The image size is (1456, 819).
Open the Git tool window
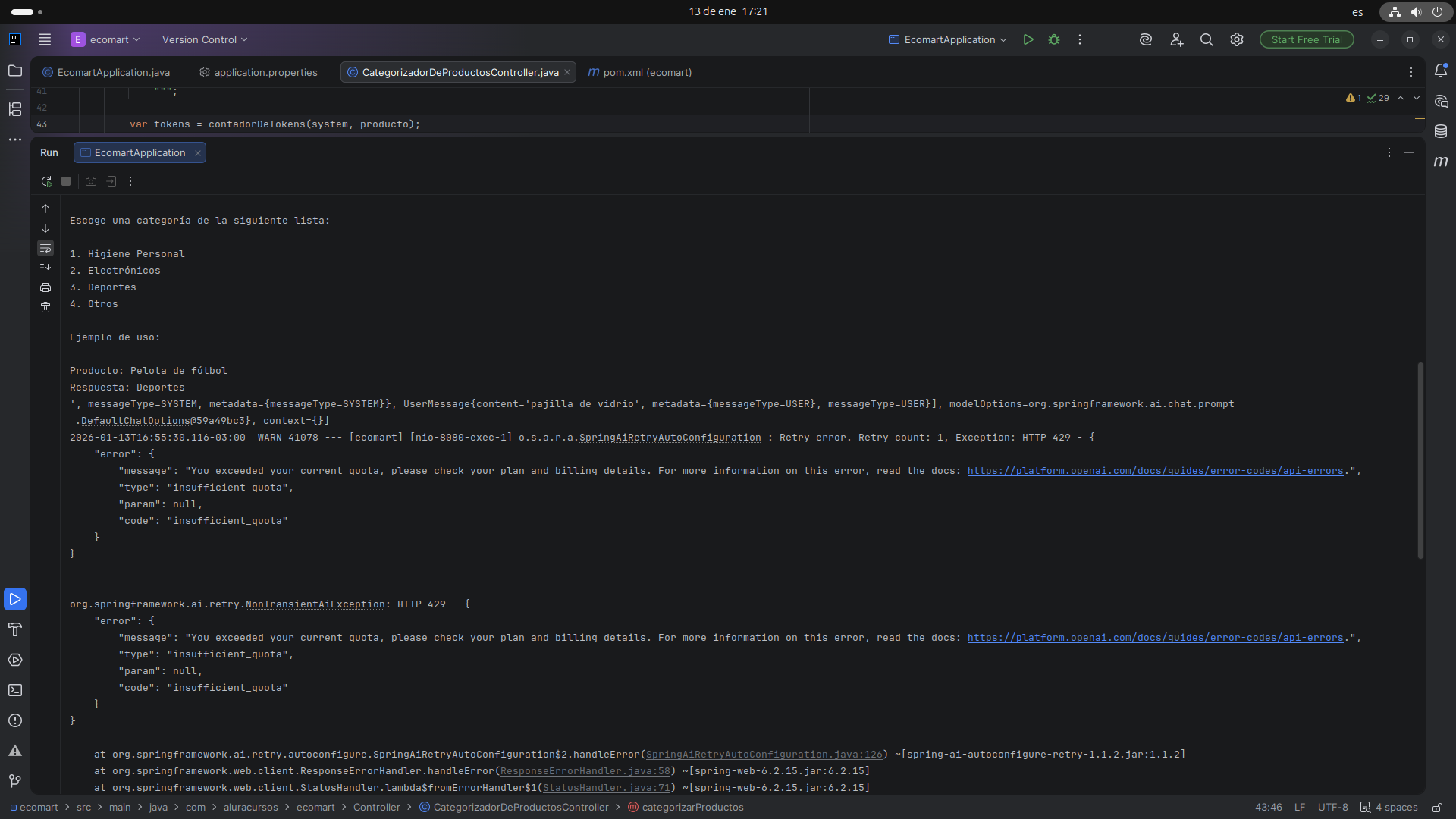point(15,780)
